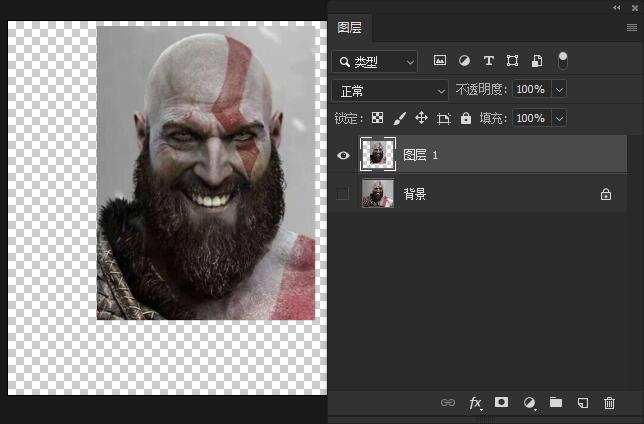The width and height of the screenshot is (644, 424).
Task: Switch to the 图层 panel tab
Action: (350, 28)
